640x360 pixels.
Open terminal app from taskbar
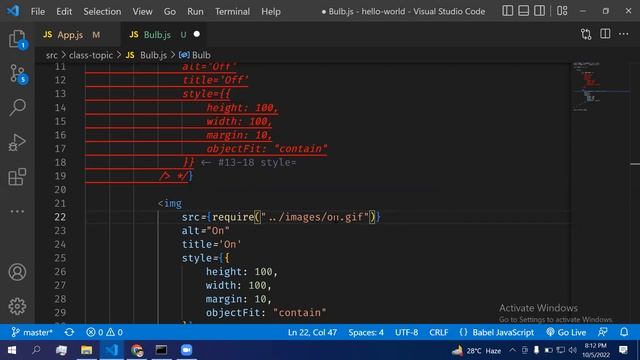pyautogui.click(x=161, y=350)
